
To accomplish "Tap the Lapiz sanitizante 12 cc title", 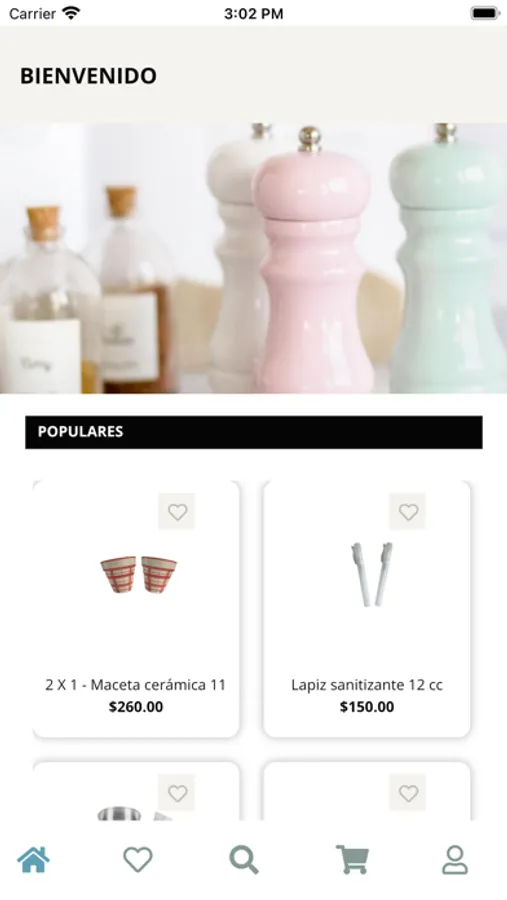I will coord(367,685).
